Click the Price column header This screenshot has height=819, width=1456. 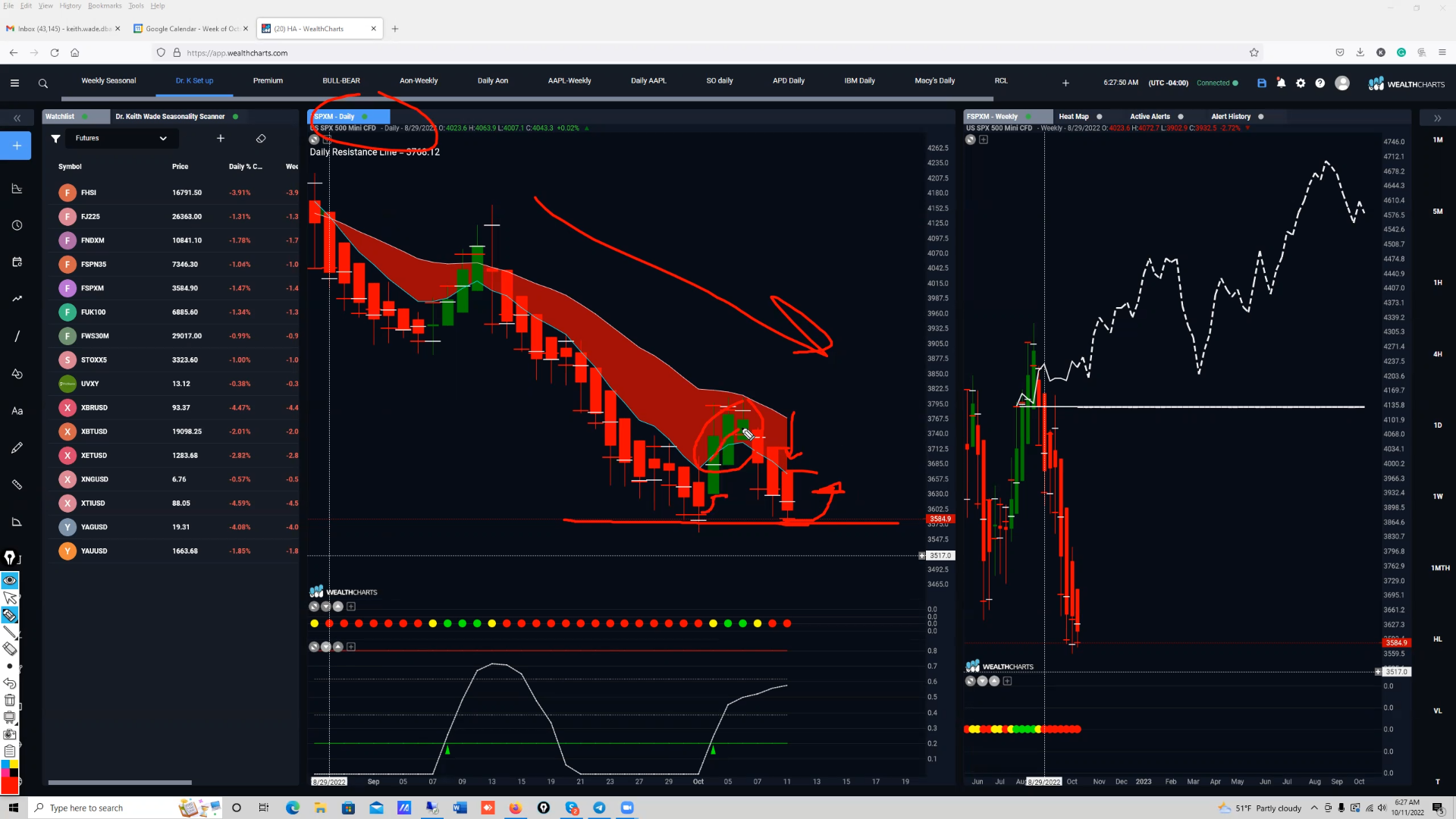[180, 167]
